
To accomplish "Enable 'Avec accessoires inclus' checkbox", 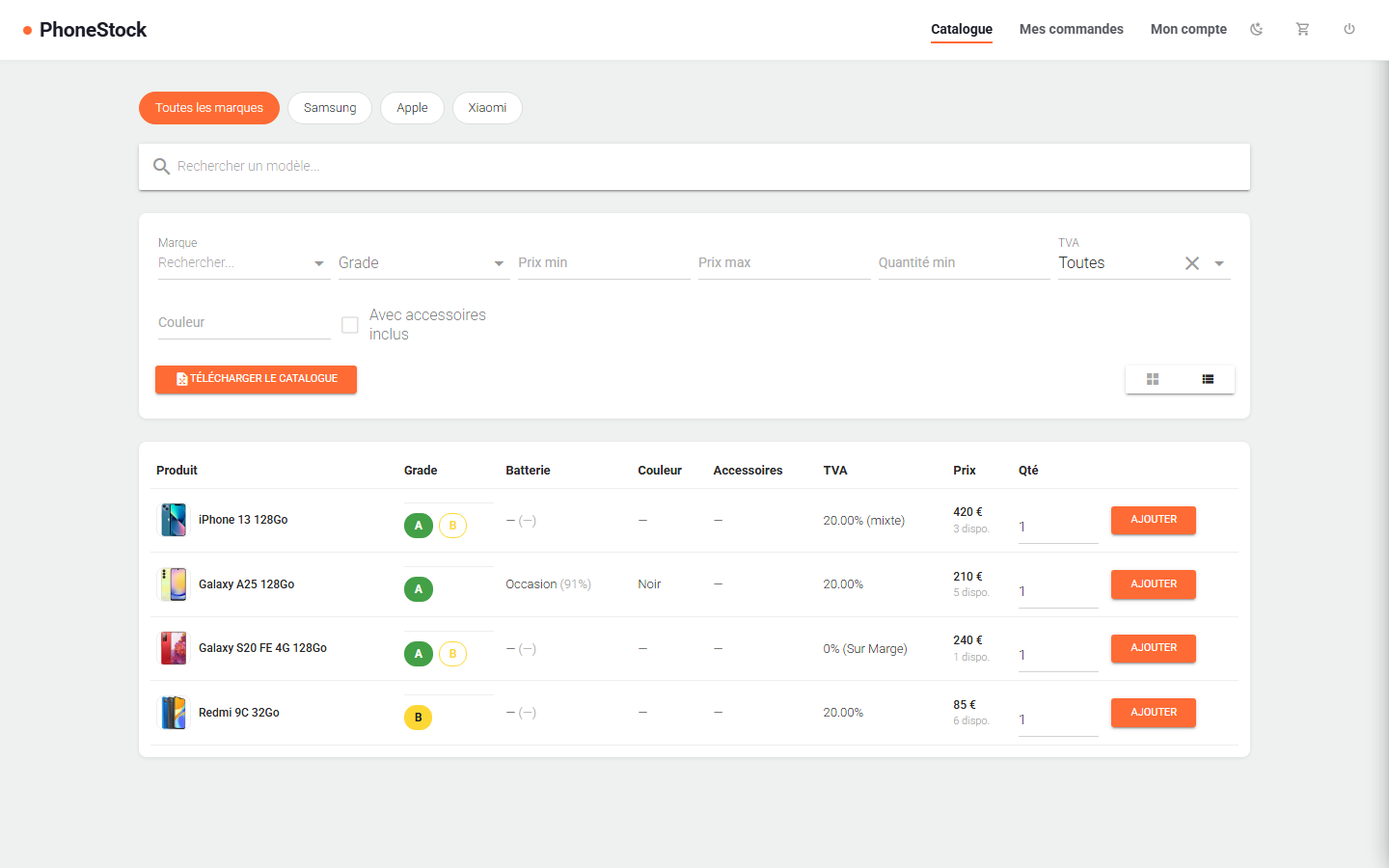I will point(350,325).
